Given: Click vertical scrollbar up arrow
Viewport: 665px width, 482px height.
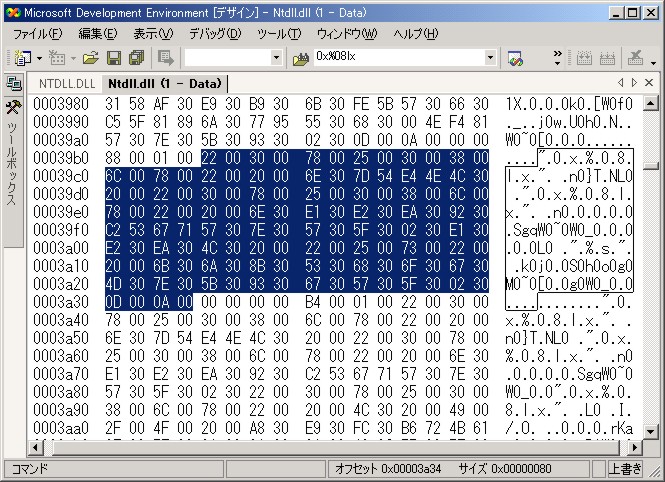Looking at the screenshot, I should click(650, 103).
